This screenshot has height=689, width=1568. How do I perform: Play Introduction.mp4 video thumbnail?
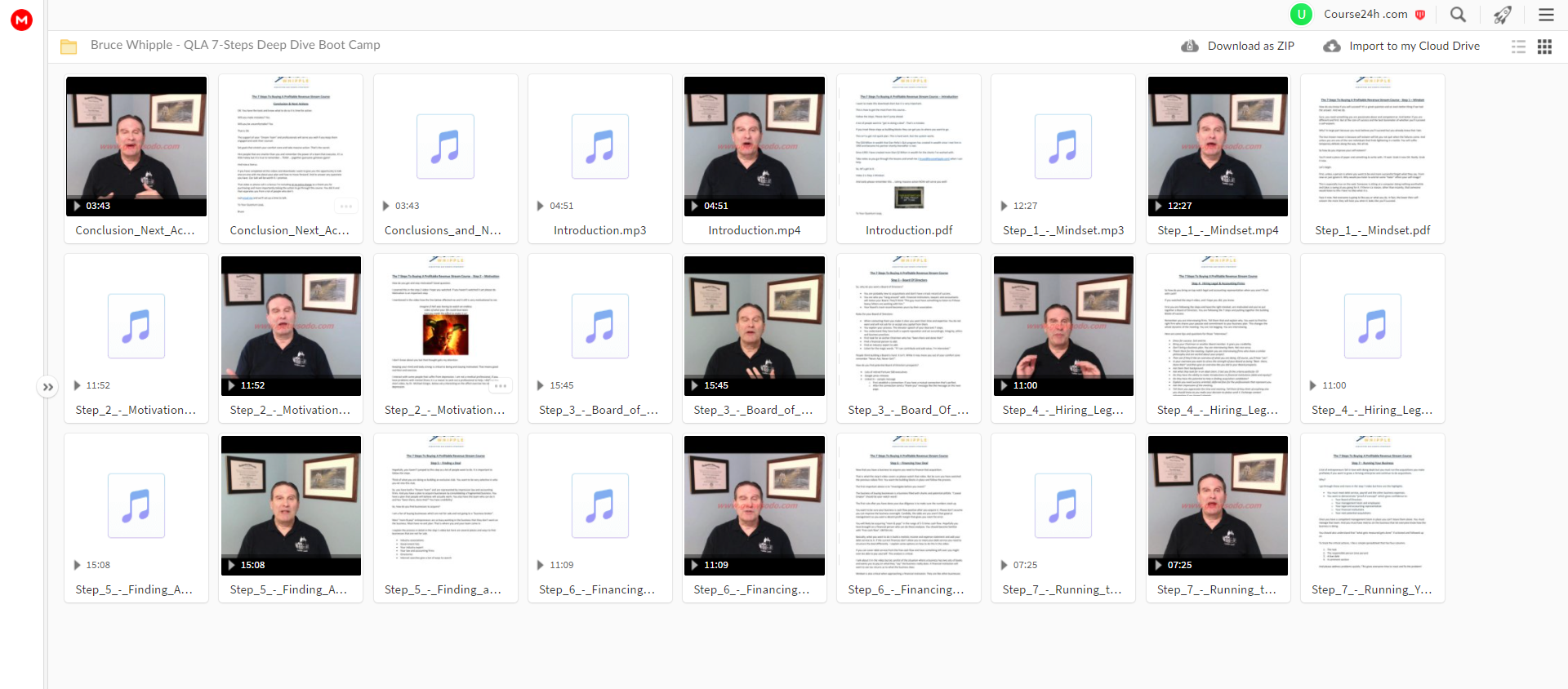point(755,146)
